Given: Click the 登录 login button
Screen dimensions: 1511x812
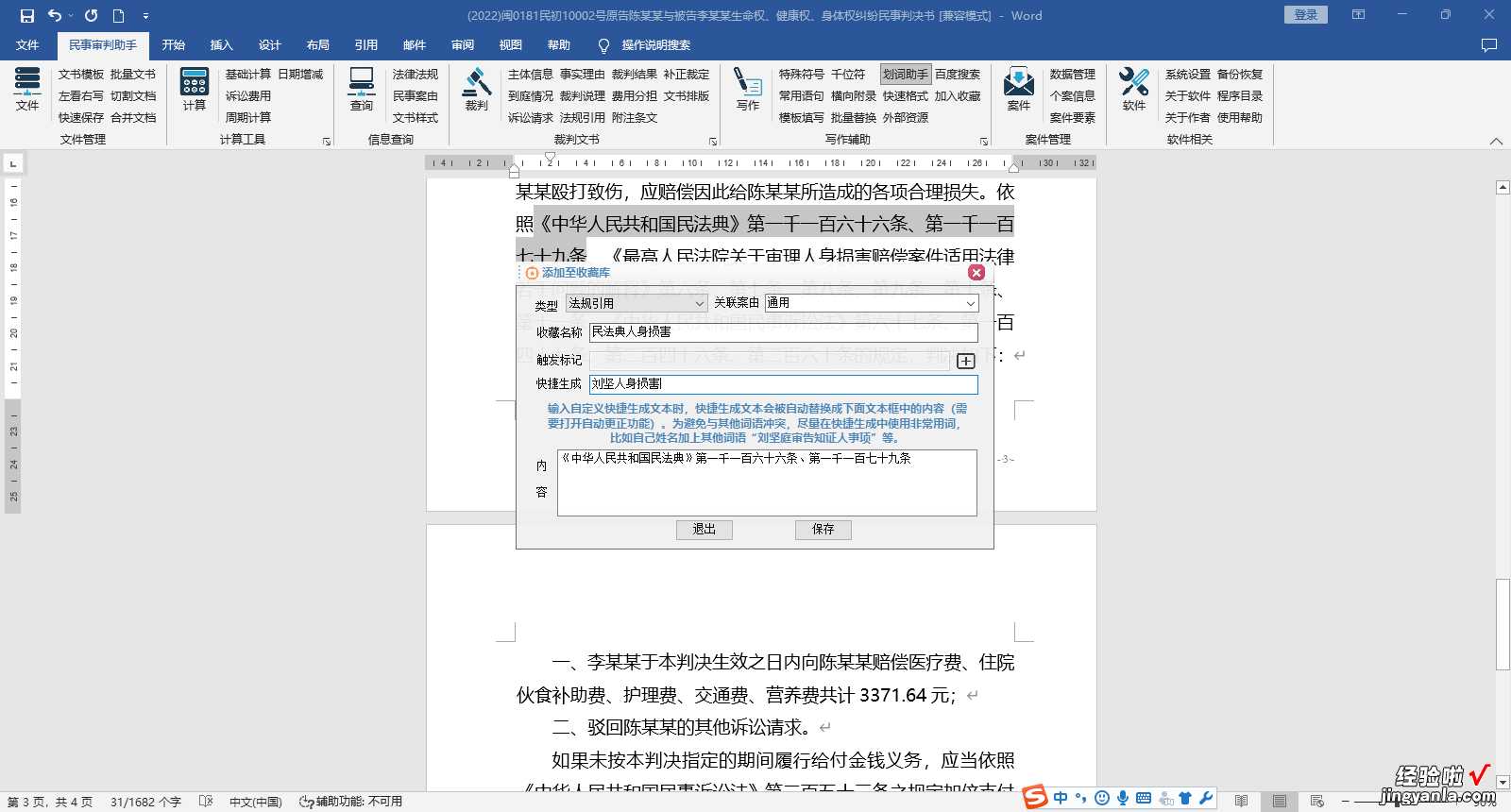Looking at the screenshot, I should (1306, 15).
